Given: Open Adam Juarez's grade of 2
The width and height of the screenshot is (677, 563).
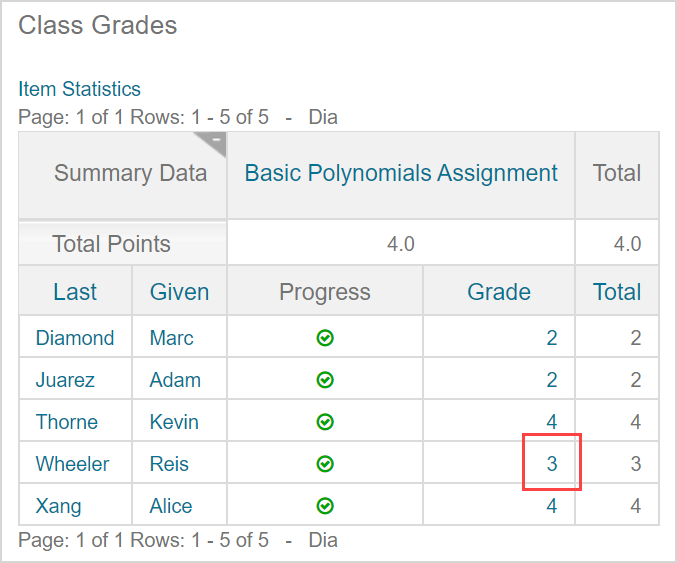Looking at the screenshot, I should [552, 380].
